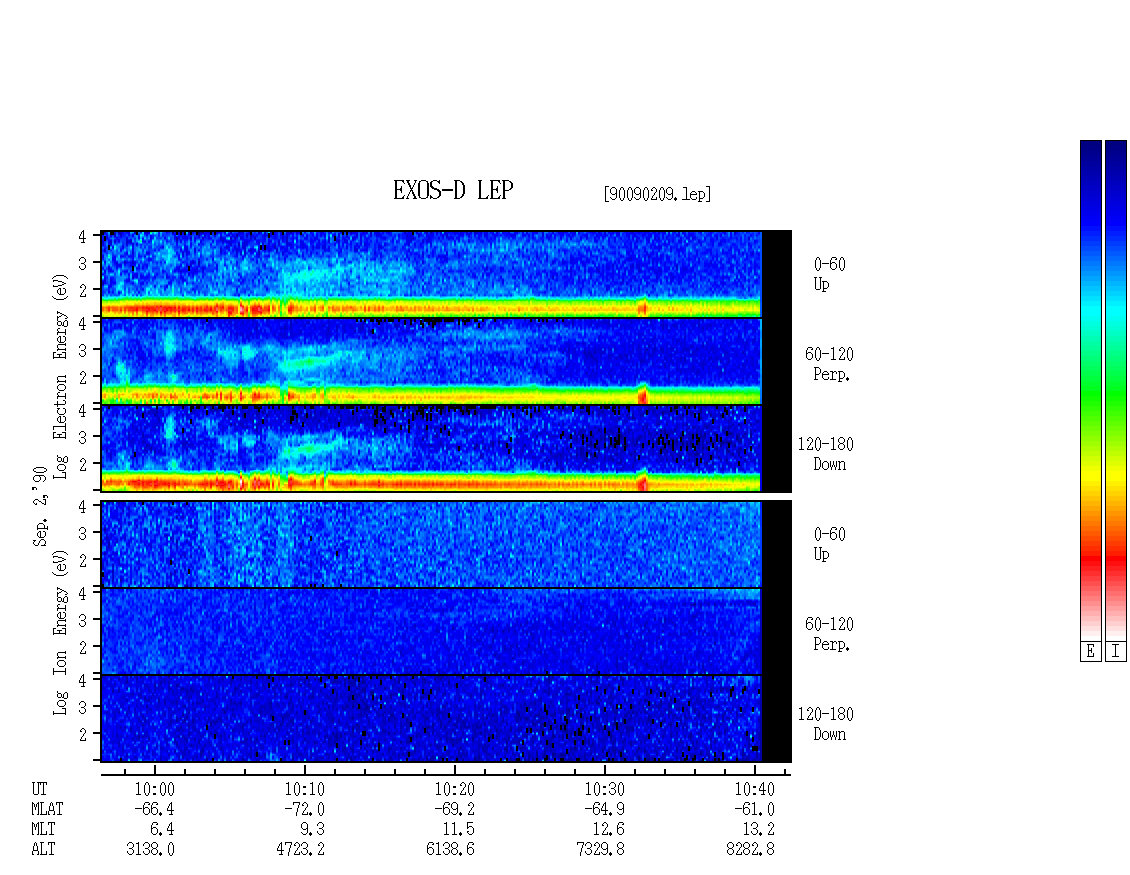Click the MLAT value -61.0
Image resolution: width=1130 pixels, height=875 pixels.
click(x=754, y=809)
